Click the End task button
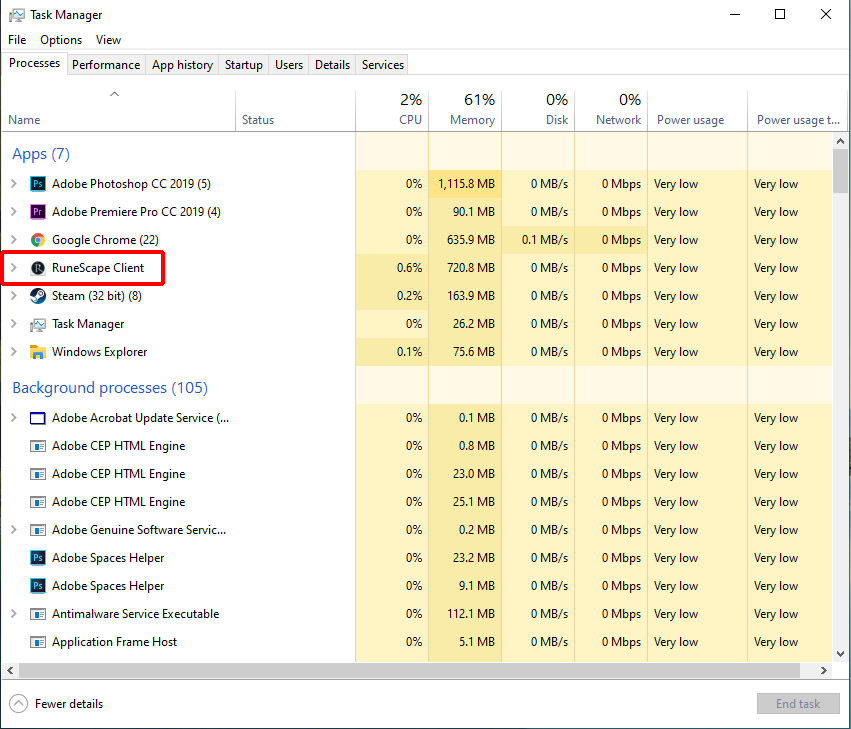Screen dimensions: 851x729 click(x=798, y=704)
